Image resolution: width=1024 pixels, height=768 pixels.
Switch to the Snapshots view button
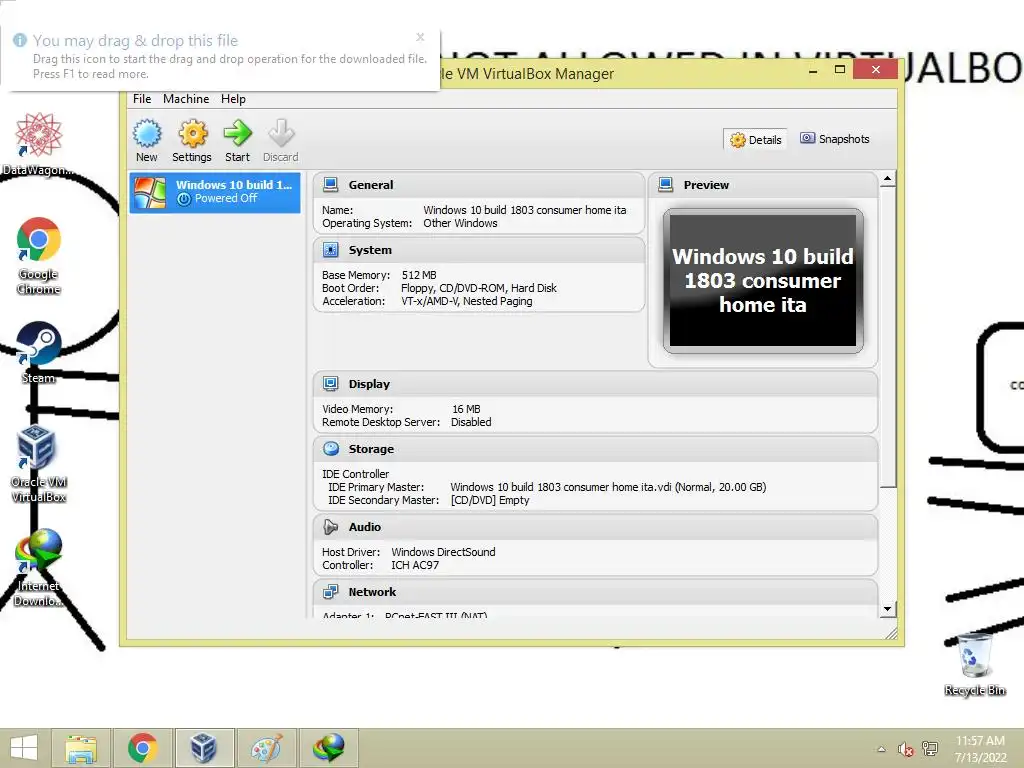click(x=835, y=139)
